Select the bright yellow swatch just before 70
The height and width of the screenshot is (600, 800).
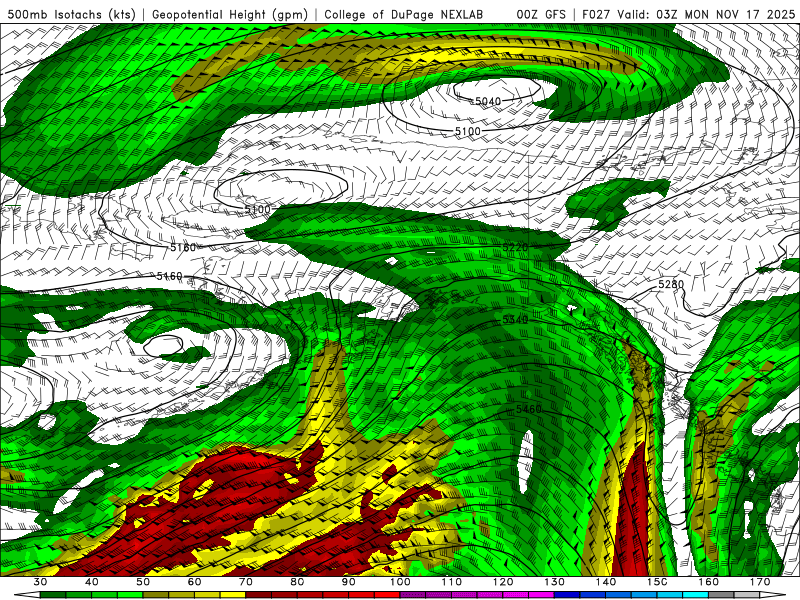click(233, 595)
